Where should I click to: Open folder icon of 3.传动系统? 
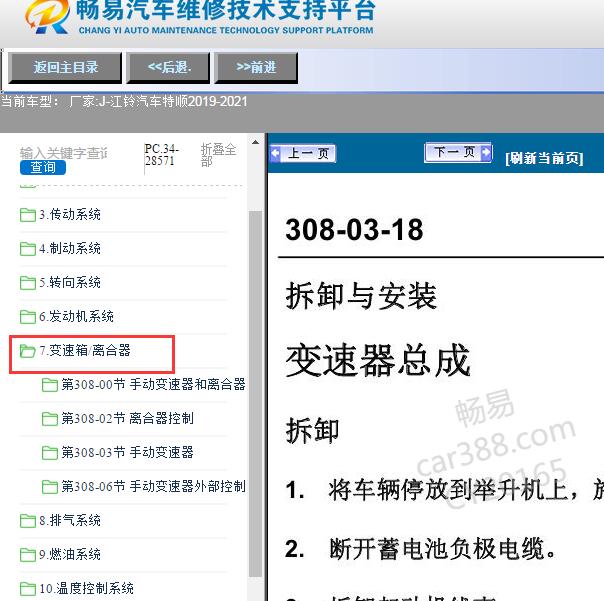pyautogui.click(x=28, y=215)
